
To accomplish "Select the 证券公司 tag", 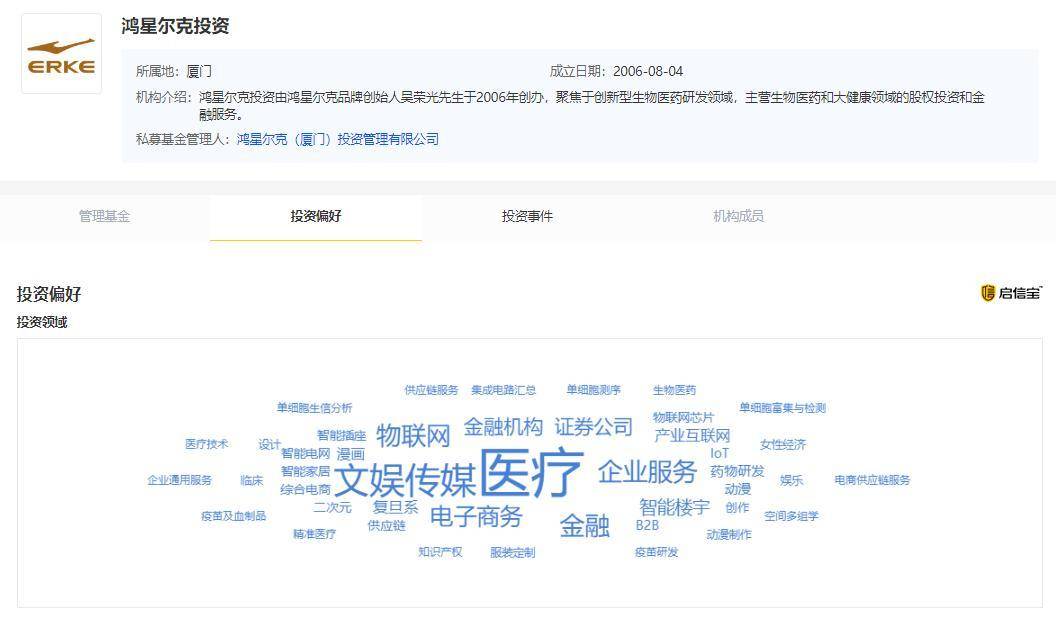I will pos(593,426).
